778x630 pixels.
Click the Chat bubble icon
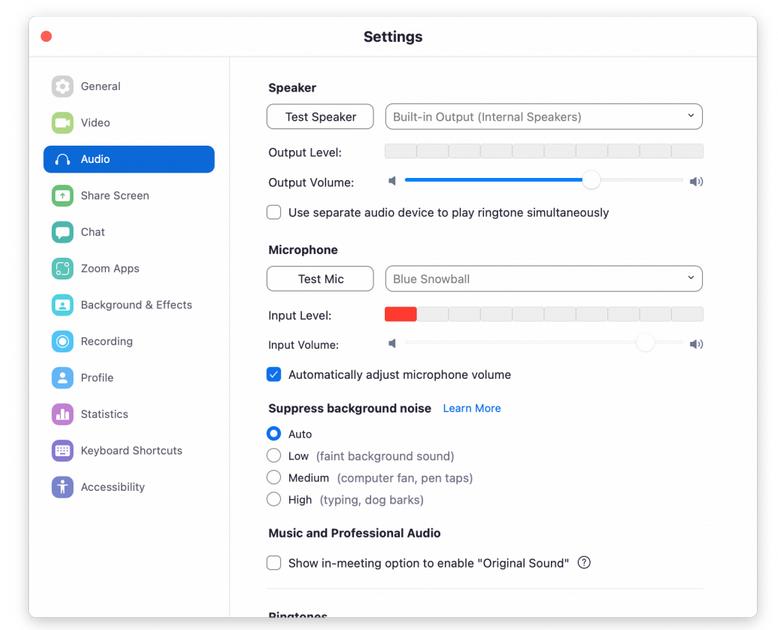63,232
